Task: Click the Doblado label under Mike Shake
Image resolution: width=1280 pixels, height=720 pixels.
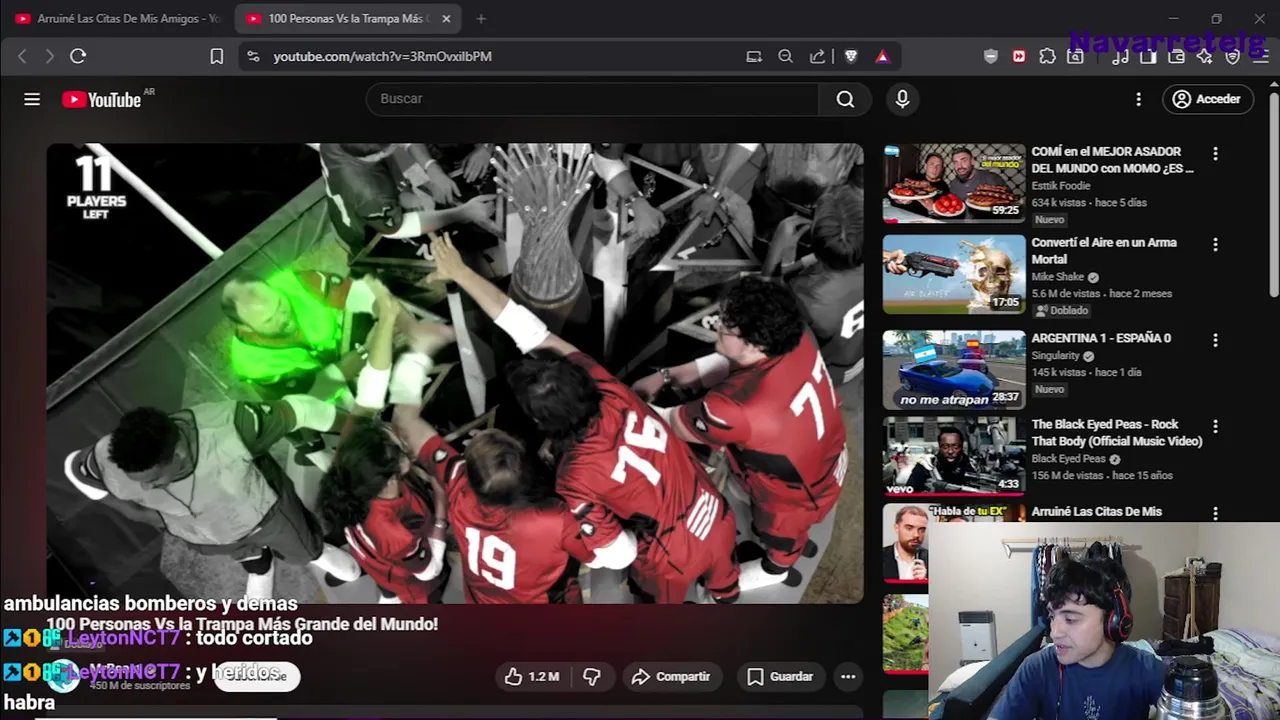Action: point(1061,311)
